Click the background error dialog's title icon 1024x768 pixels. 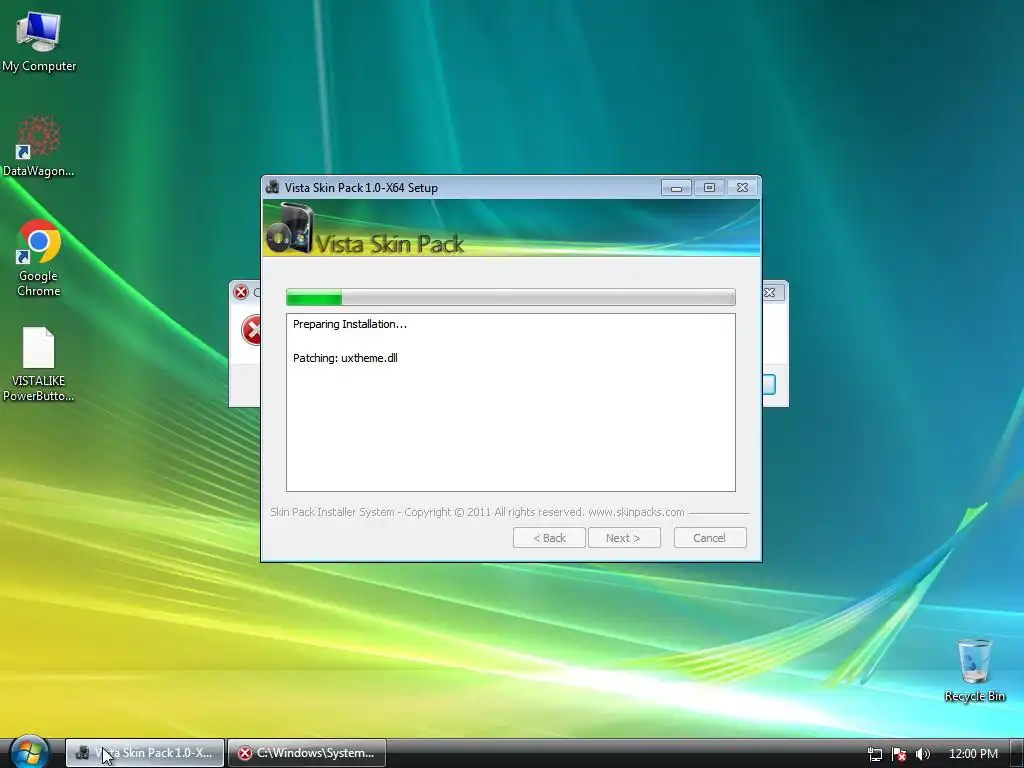(x=241, y=292)
